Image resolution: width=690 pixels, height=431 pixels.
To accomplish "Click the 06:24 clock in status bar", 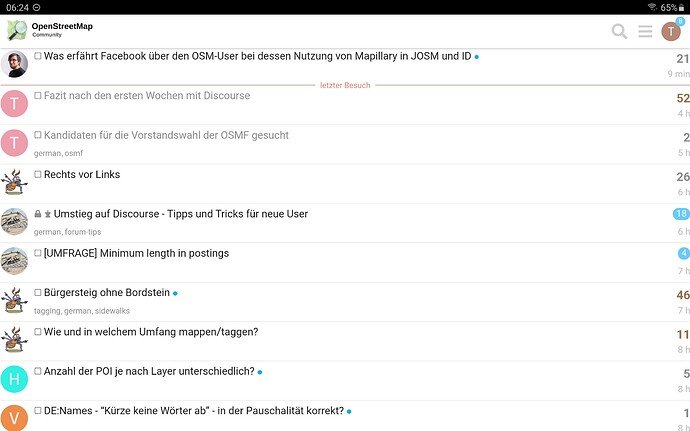I will 17,7.
